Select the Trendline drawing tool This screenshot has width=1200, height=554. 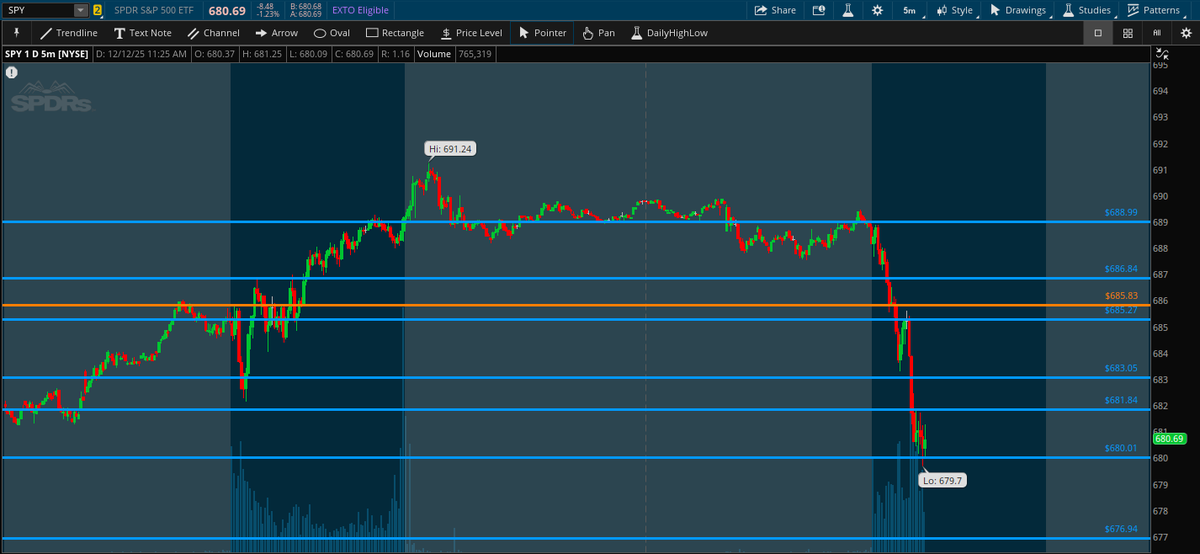(x=69, y=33)
